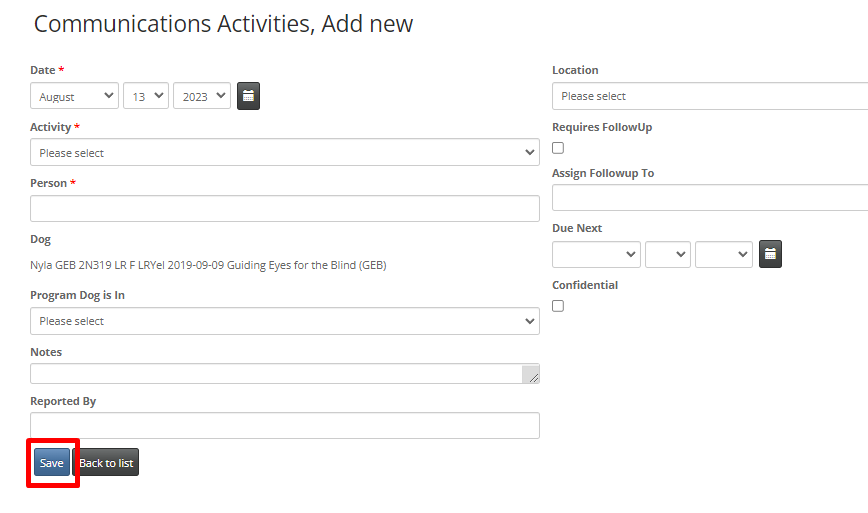Tick the Requires FollowUp checkbox

(x=558, y=148)
